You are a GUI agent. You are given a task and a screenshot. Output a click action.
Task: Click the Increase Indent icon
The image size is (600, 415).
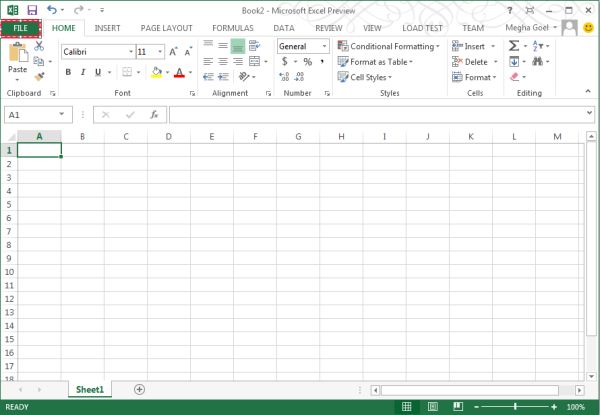223,77
